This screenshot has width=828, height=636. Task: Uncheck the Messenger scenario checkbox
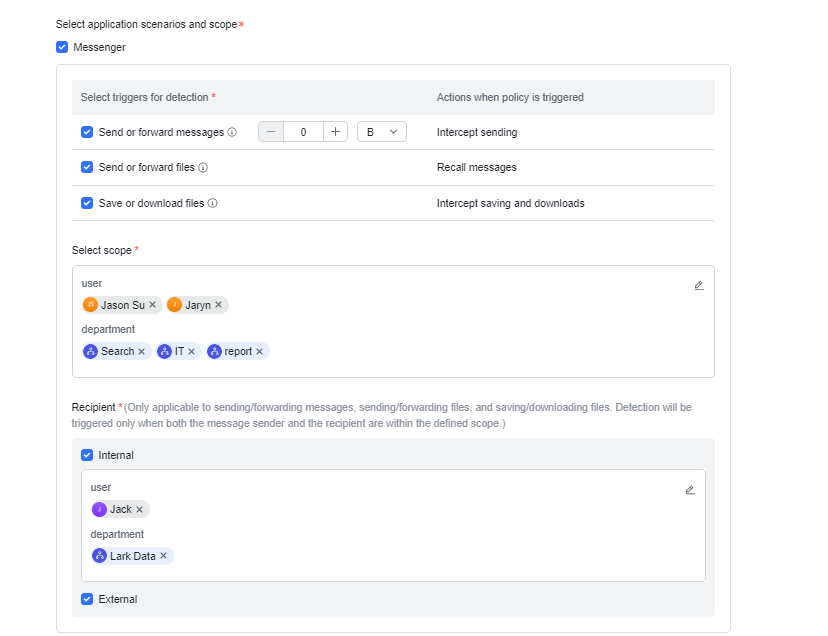coord(62,47)
